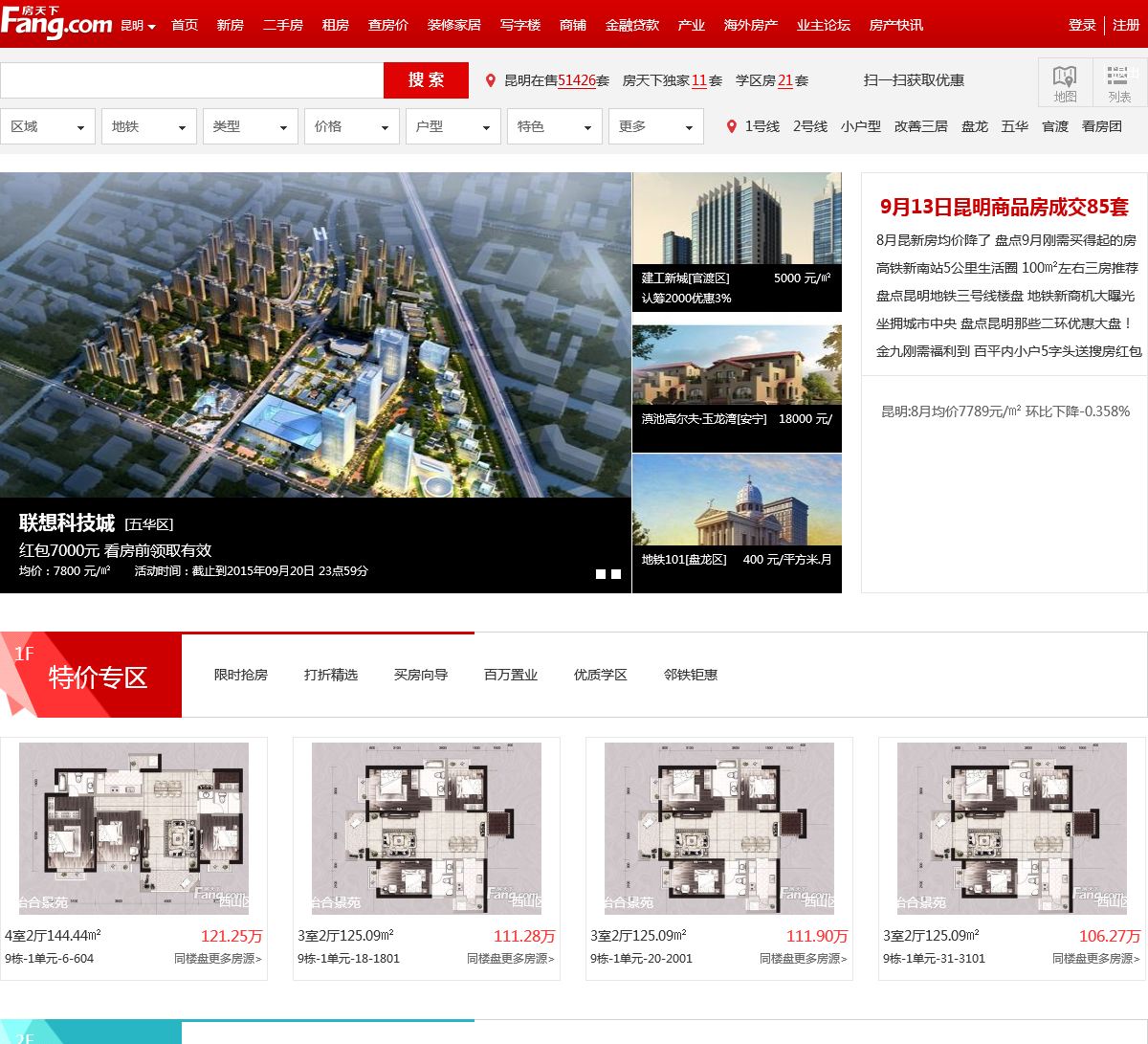Focus the search input box
This screenshot has width=1148, height=1044.
click(191, 80)
